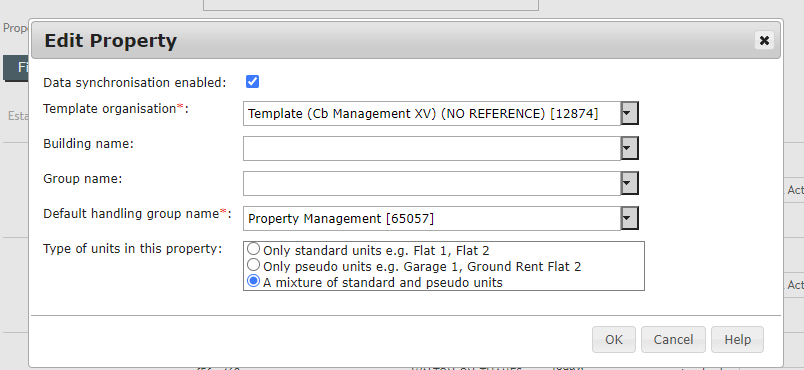Click into the Template organisation text field

pos(432,113)
